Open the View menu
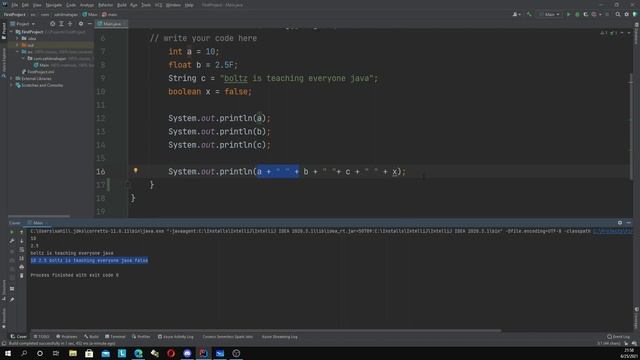Screen dimensions: 640x360 [37, 5]
